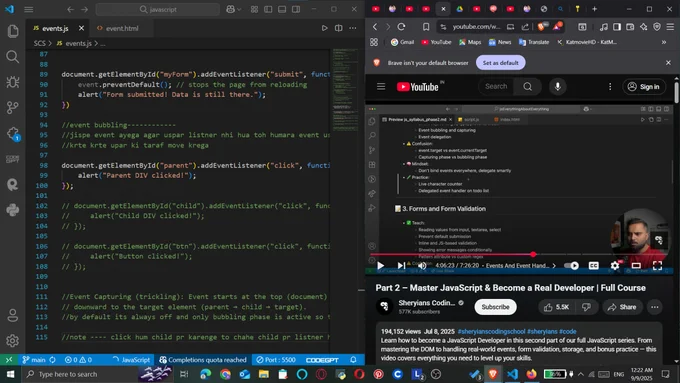Go back in Brave browser
Viewport: 680px width, 383px height.
click(x=375, y=27)
